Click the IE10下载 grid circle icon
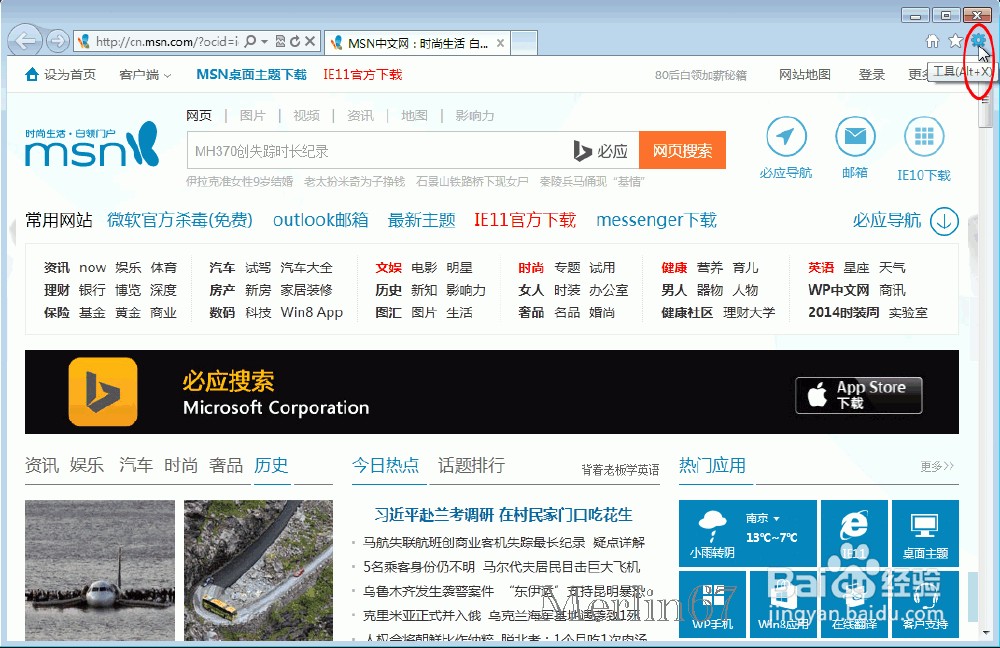This screenshot has width=1000, height=648. click(924, 136)
